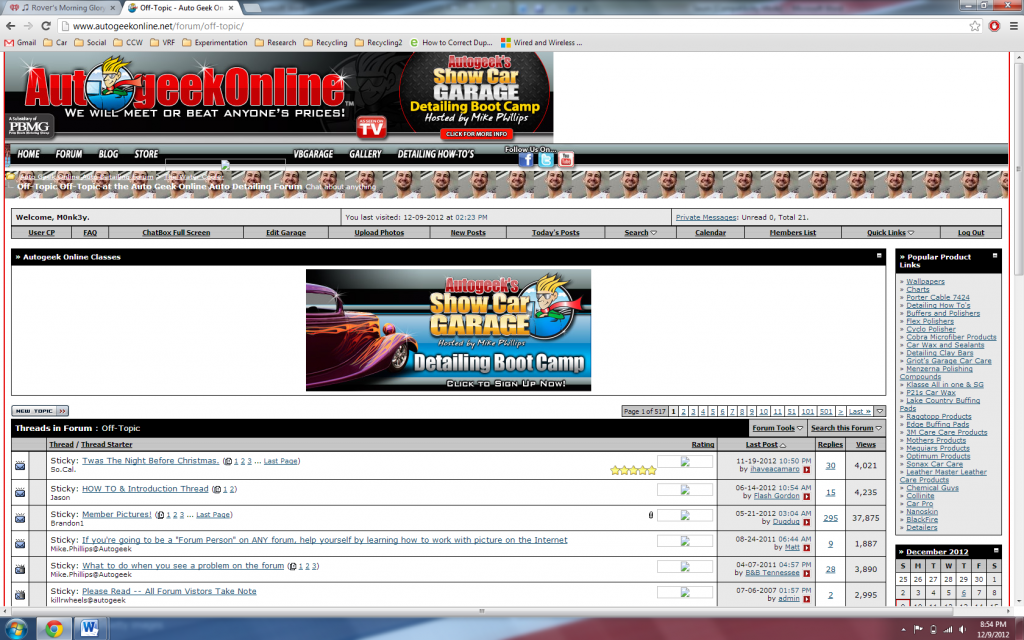Jump to last post by Flash Gordon via red arrow

point(807,496)
